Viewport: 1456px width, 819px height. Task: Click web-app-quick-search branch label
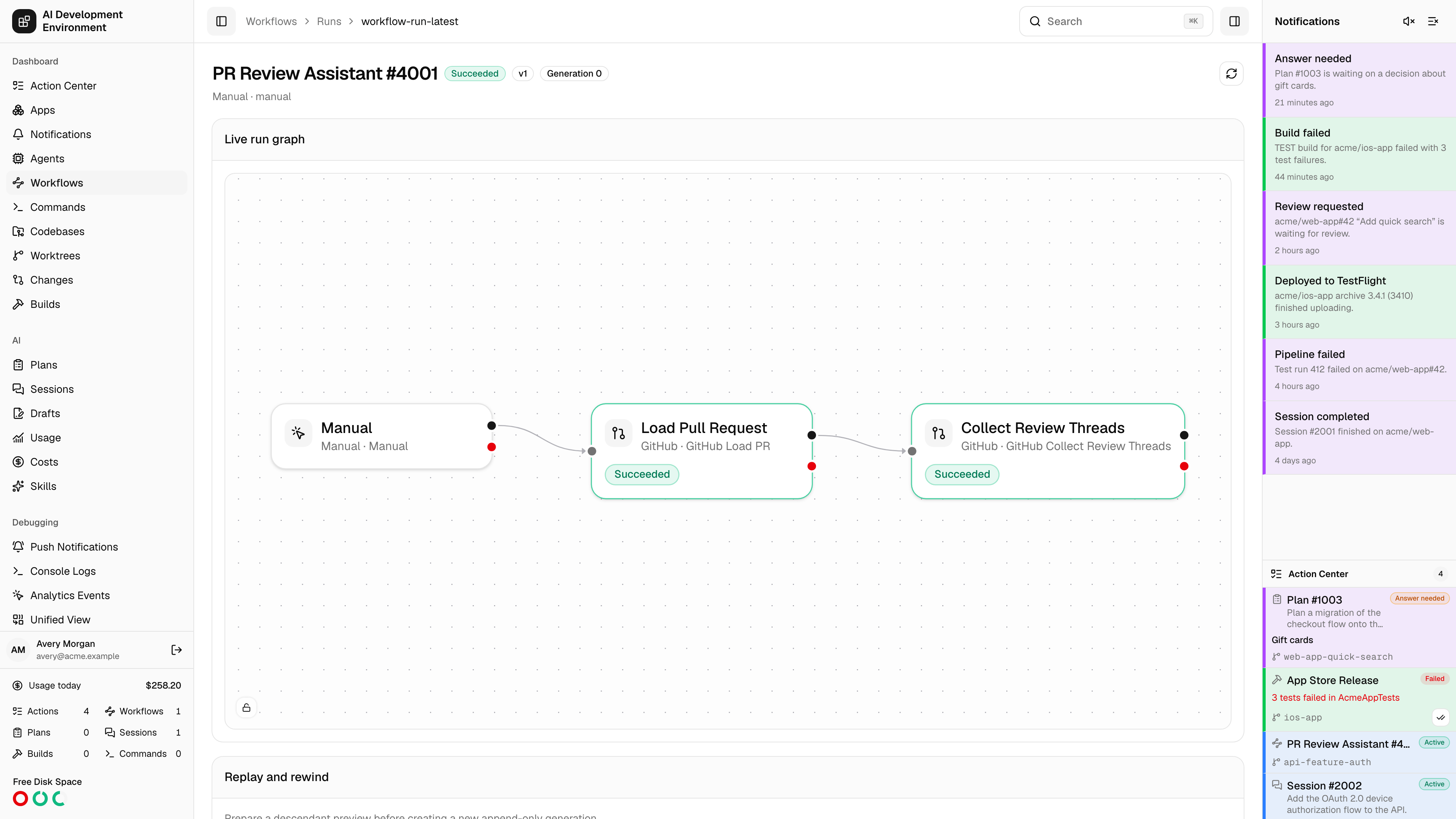[x=1332, y=657]
